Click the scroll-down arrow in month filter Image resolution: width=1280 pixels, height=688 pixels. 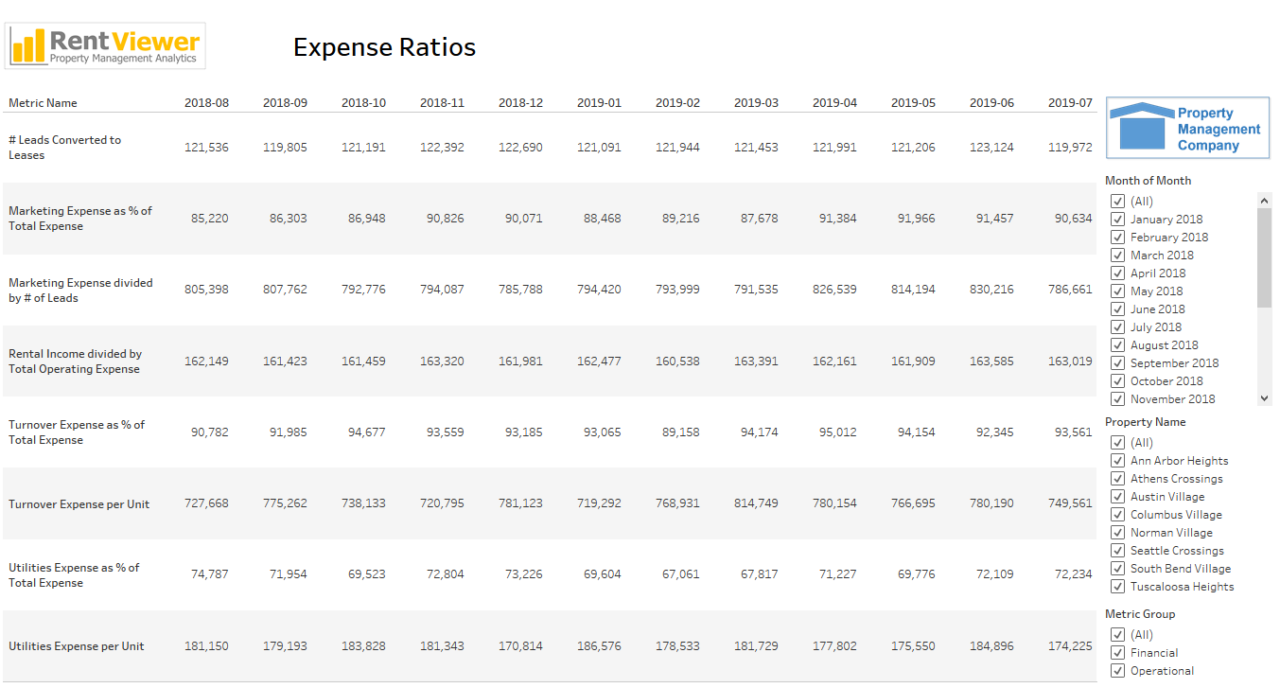pyautogui.click(x=1262, y=398)
